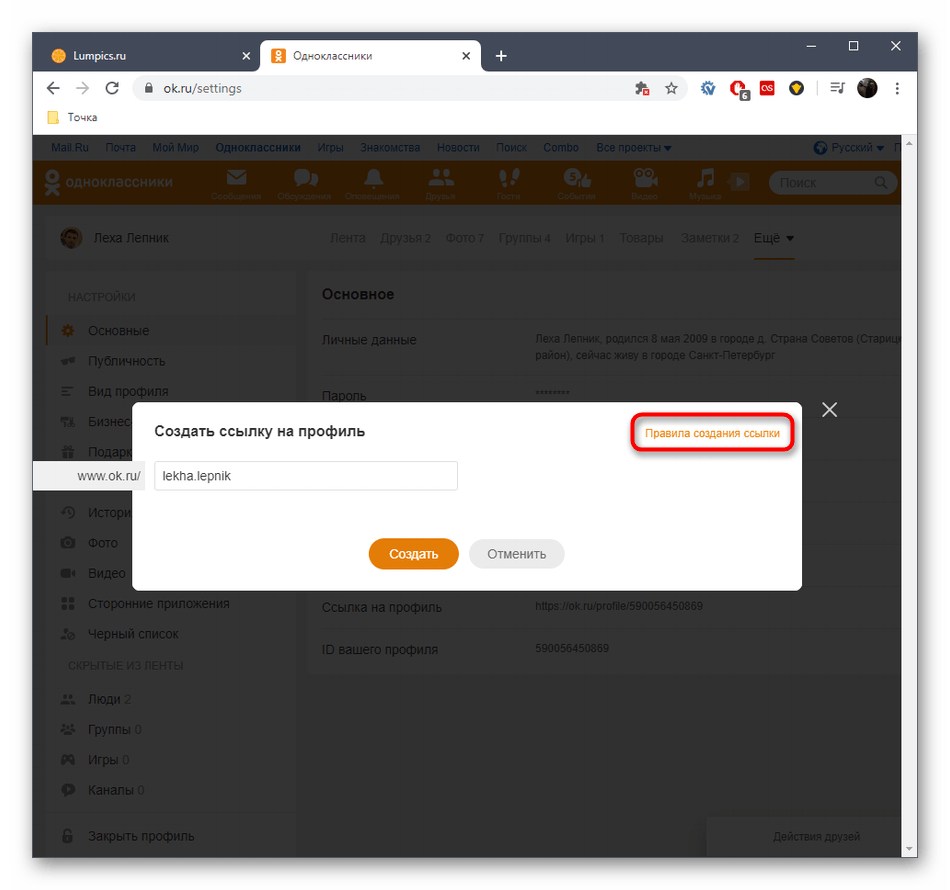Image resolution: width=950 pixels, height=890 pixels.
Task: Open Сообщения envelope icon in header
Action: 236,178
